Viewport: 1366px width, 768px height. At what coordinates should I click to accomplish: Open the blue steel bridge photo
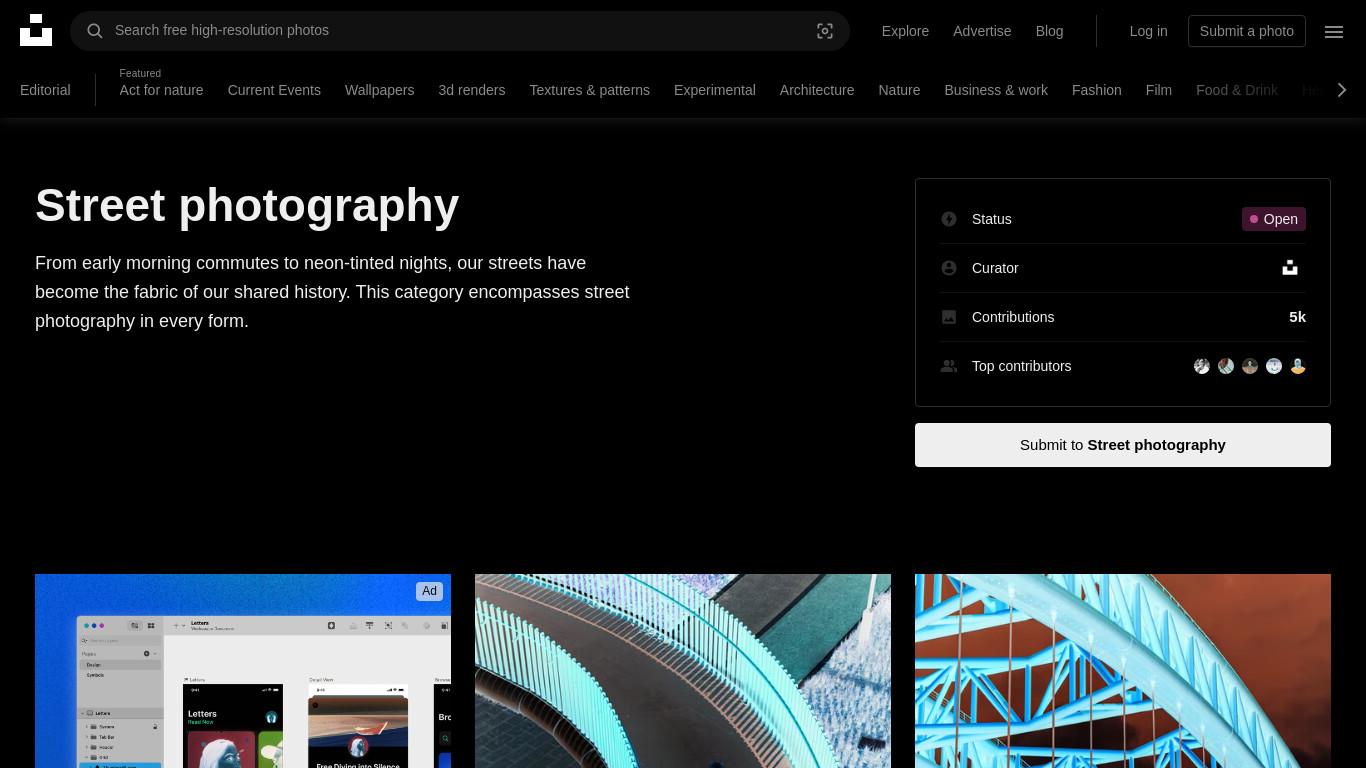[x=1123, y=671]
